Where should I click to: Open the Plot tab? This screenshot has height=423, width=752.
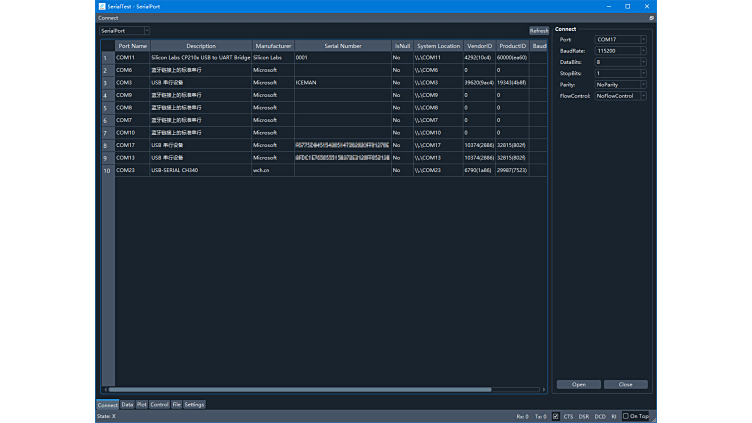[x=142, y=405]
